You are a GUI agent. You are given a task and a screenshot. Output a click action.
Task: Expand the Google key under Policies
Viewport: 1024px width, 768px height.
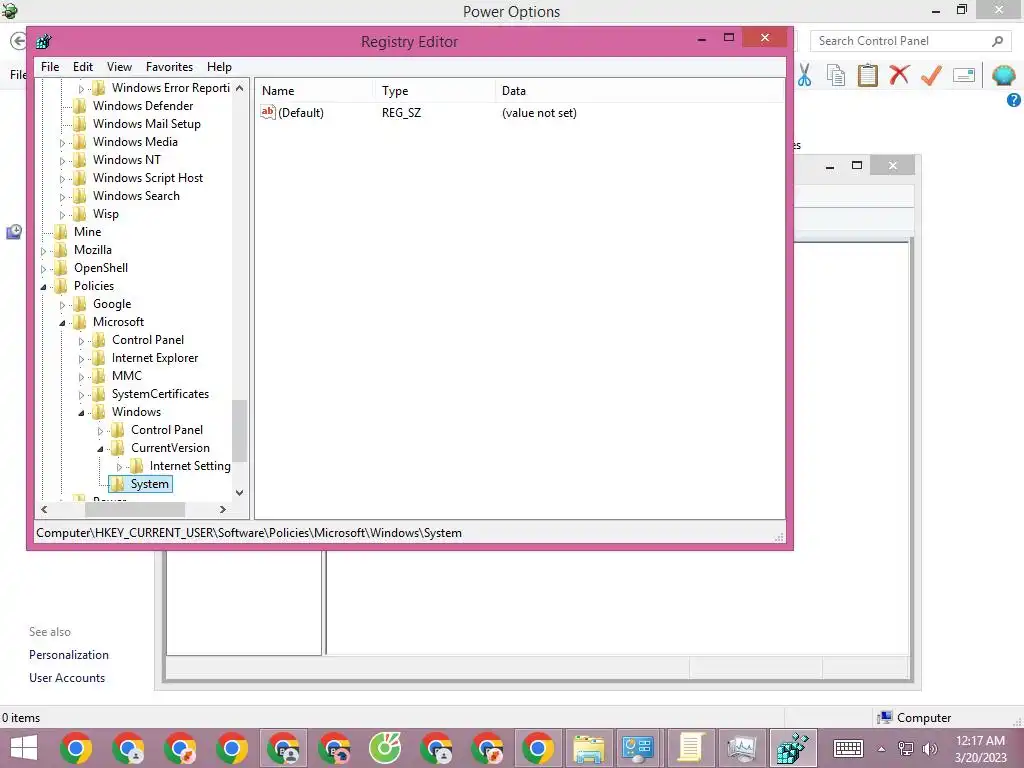point(62,305)
